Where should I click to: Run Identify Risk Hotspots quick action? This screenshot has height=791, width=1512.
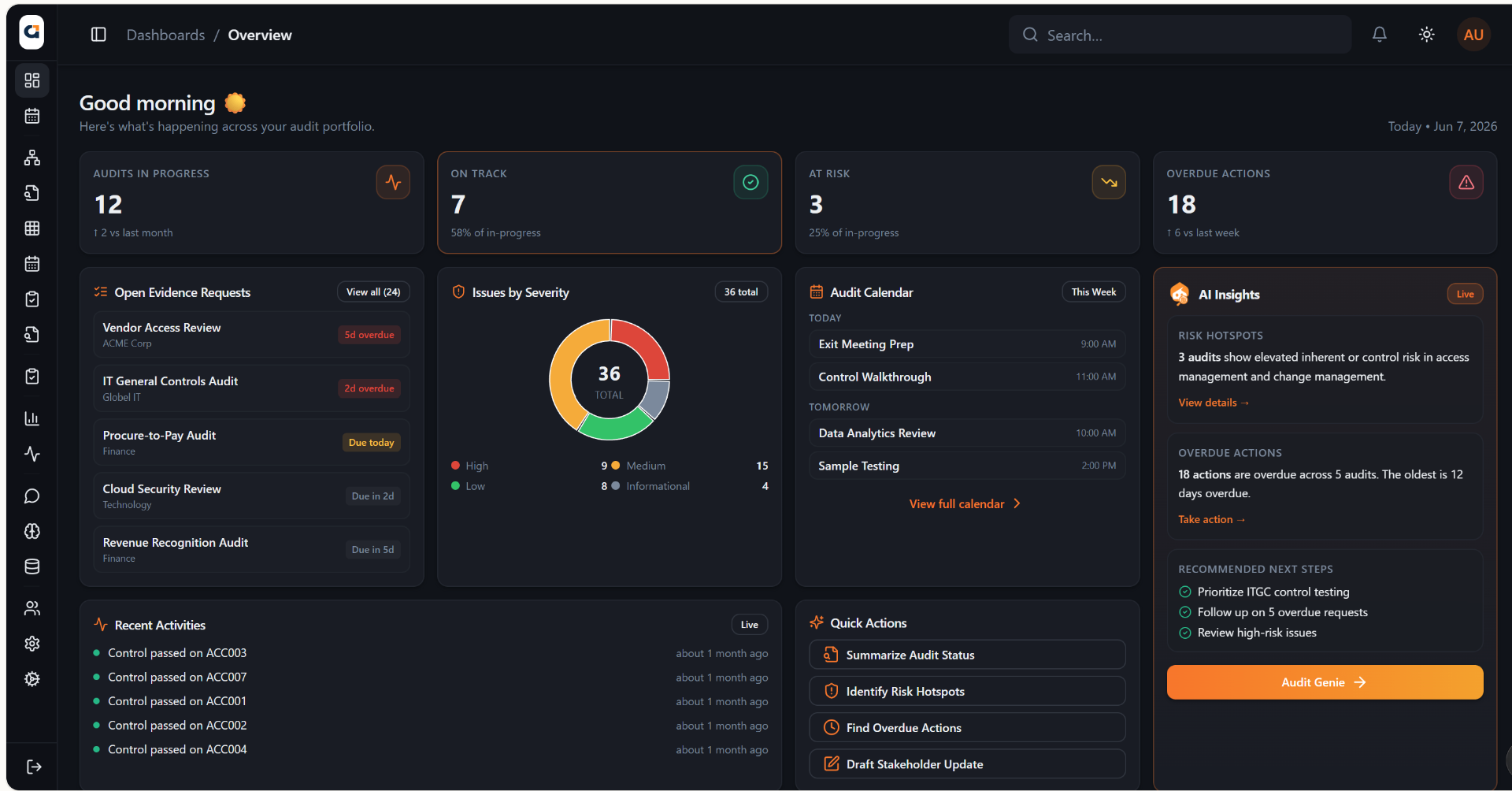(967, 691)
